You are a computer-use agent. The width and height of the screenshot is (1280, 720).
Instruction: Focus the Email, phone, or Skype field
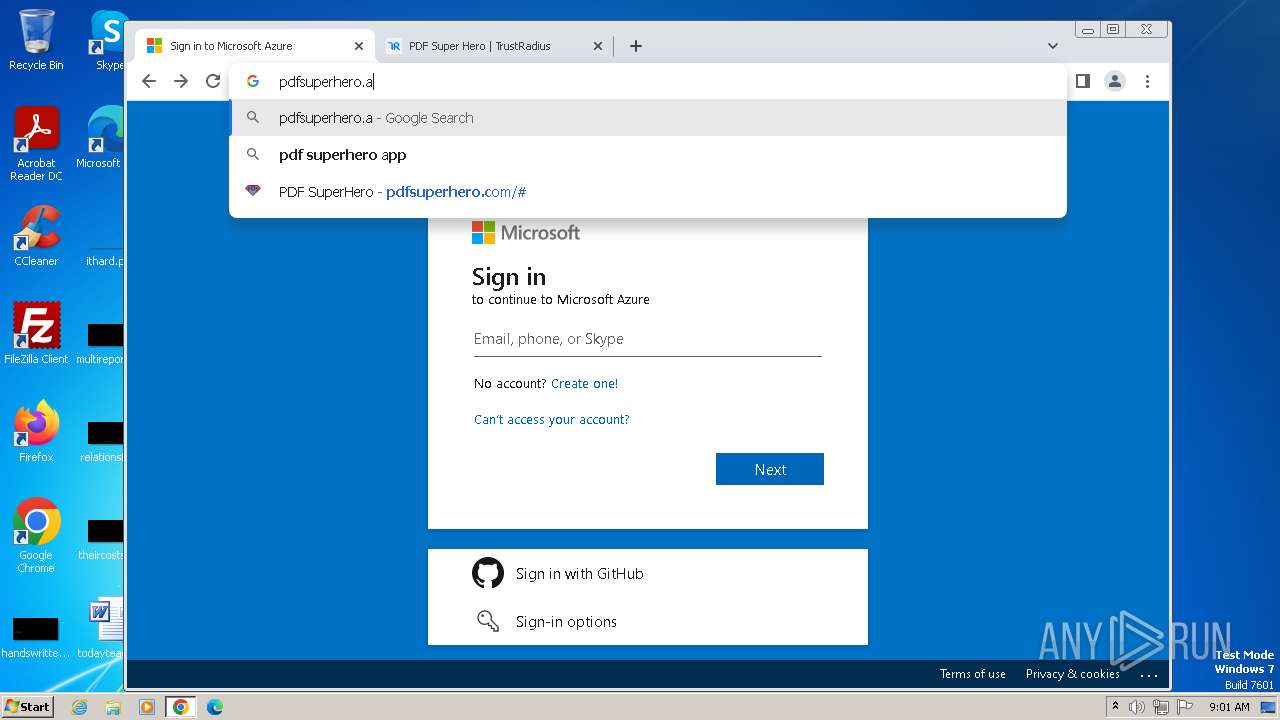648,339
